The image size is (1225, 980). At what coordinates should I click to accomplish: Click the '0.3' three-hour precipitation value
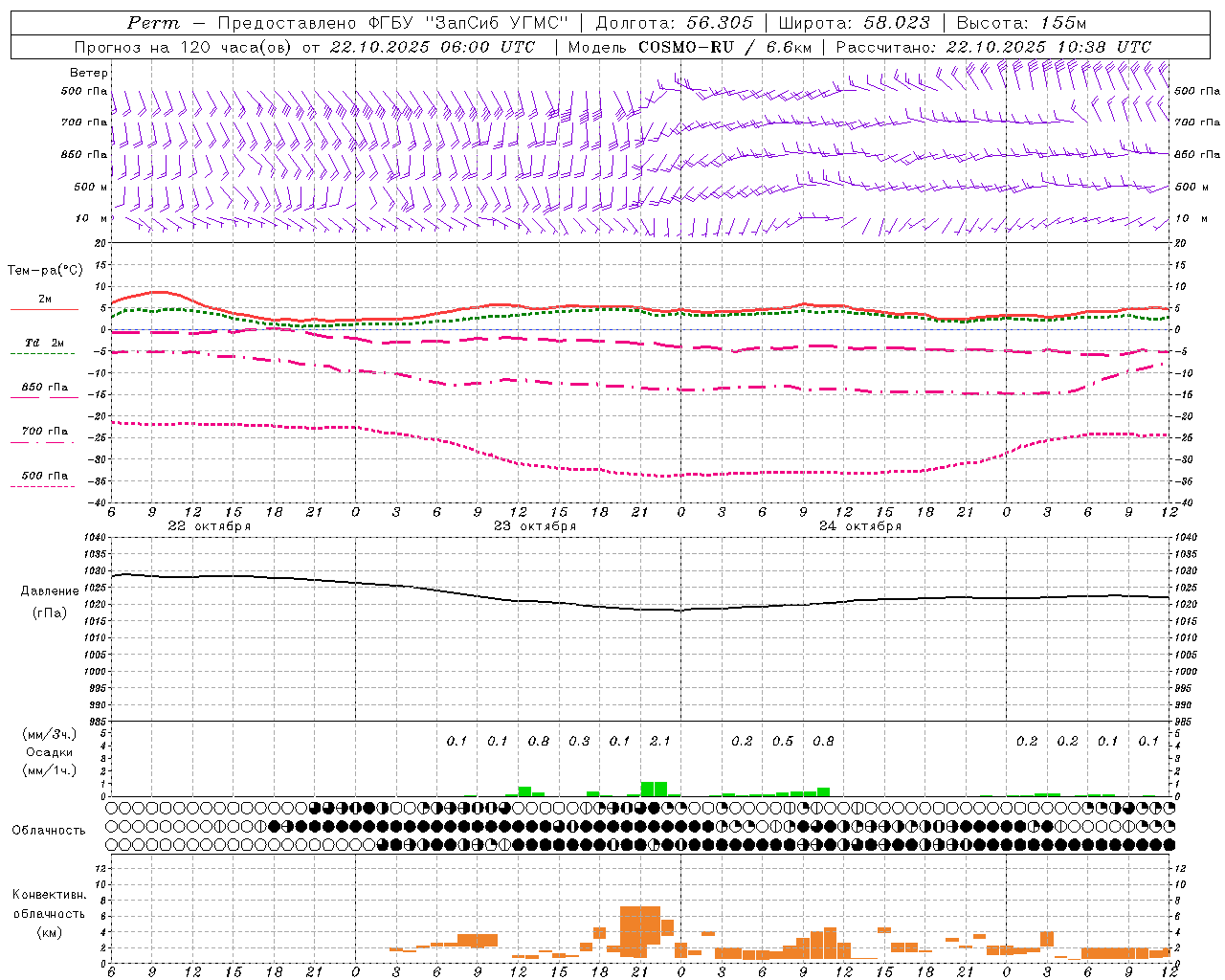579,741
